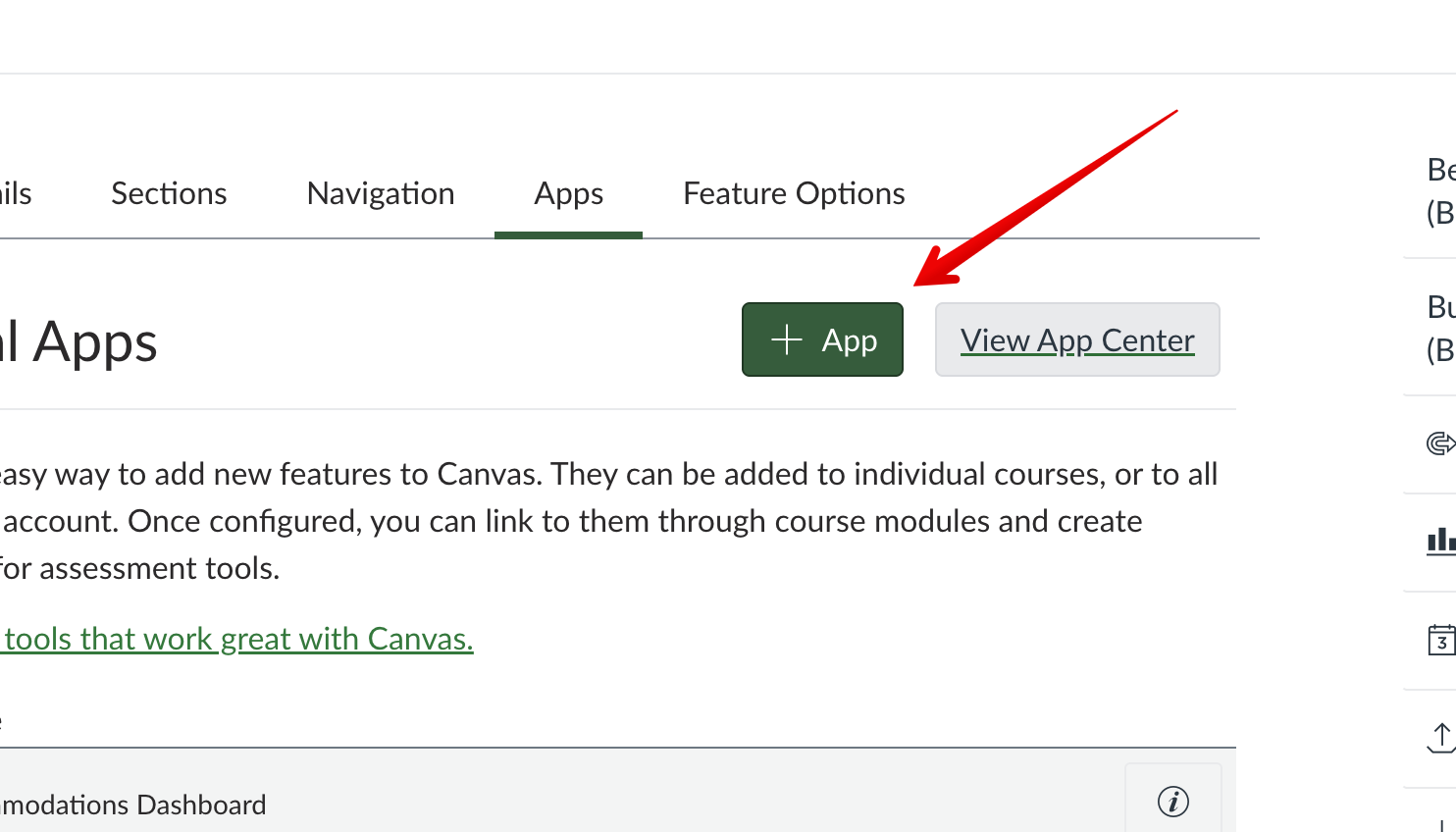The image size is (1456, 832).
Task: Click sidebar item starting with 'Bu'
Action: [1439, 328]
